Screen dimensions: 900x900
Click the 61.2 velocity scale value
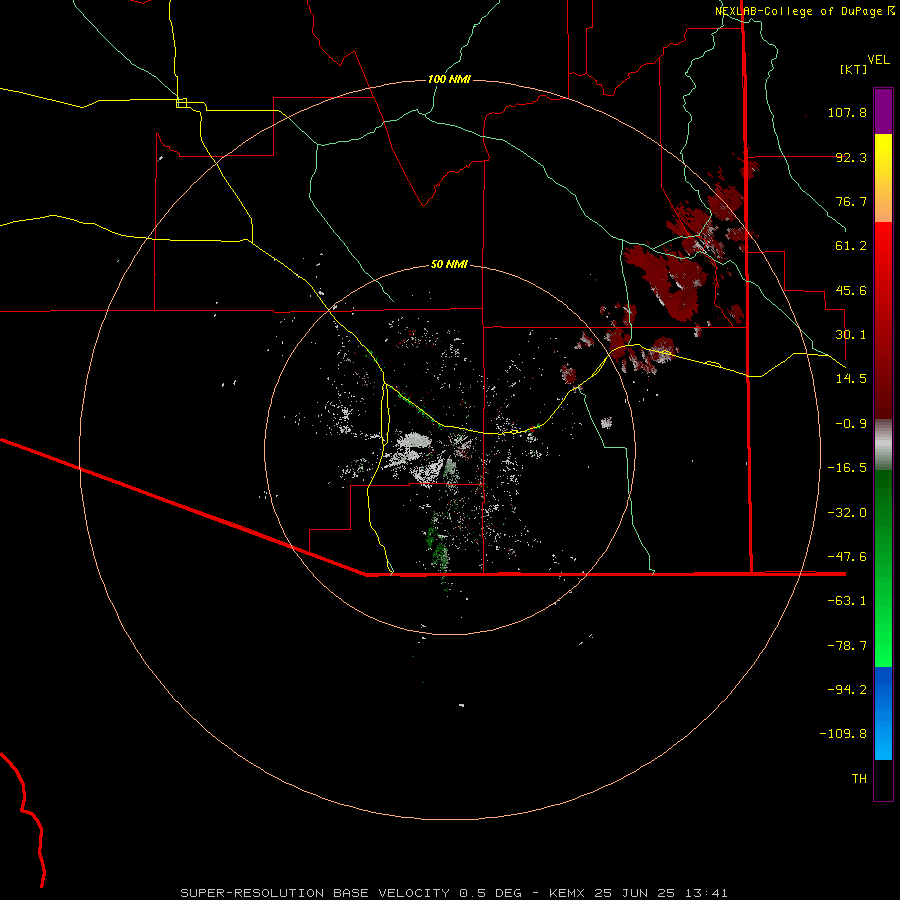coord(851,246)
